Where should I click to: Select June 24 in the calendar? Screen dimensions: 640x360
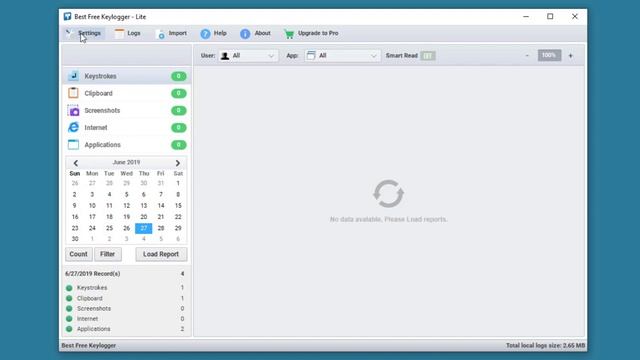tap(92, 228)
